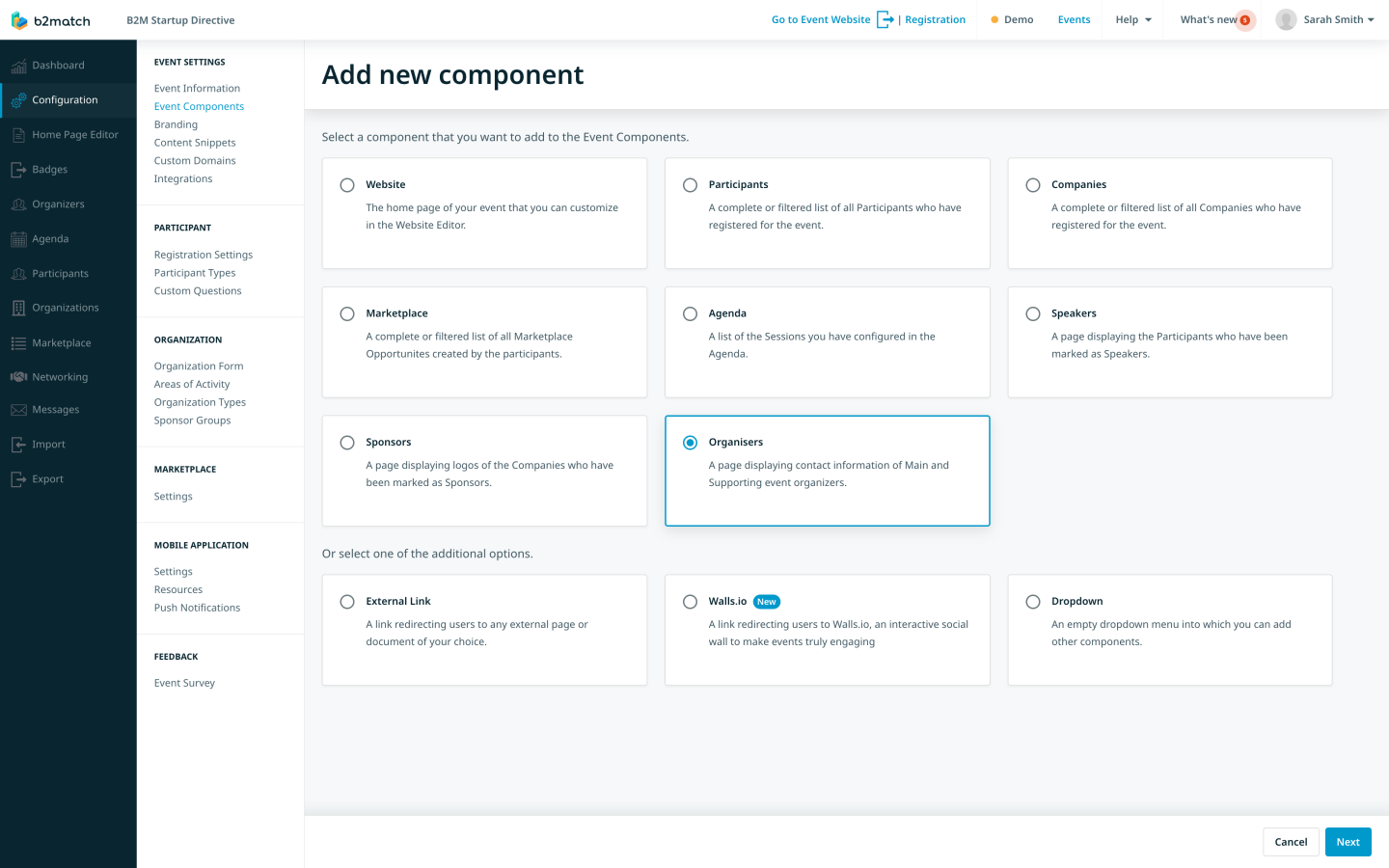This screenshot has width=1389, height=868.
Task: Select the Website component radio button
Action: pos(347,185)
